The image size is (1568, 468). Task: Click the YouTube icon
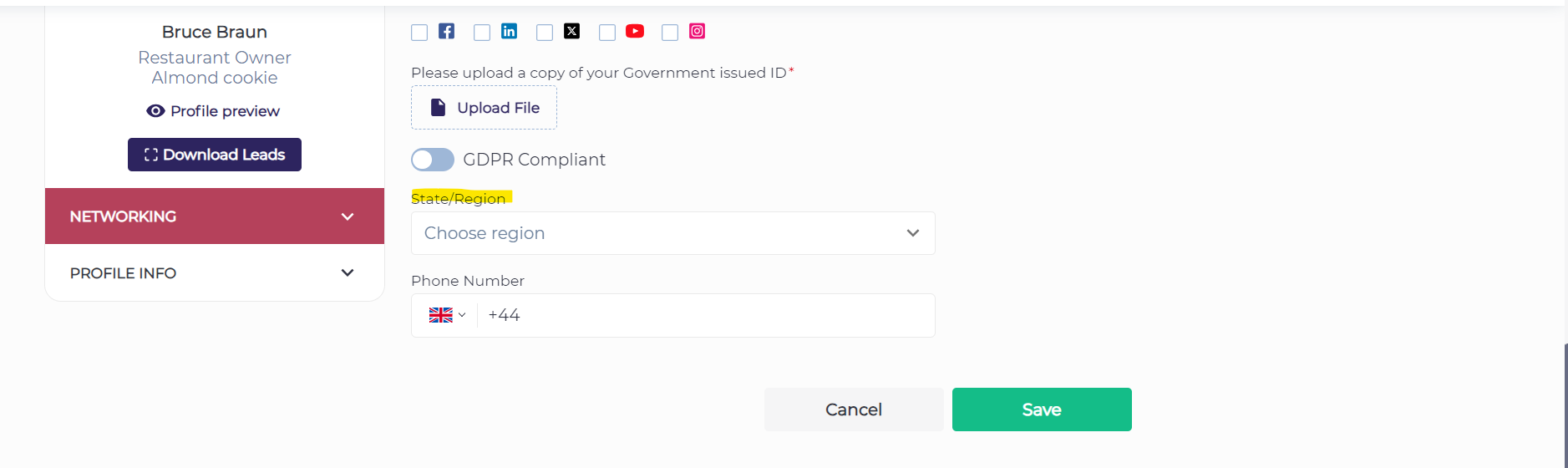click(x=635, y=32)
